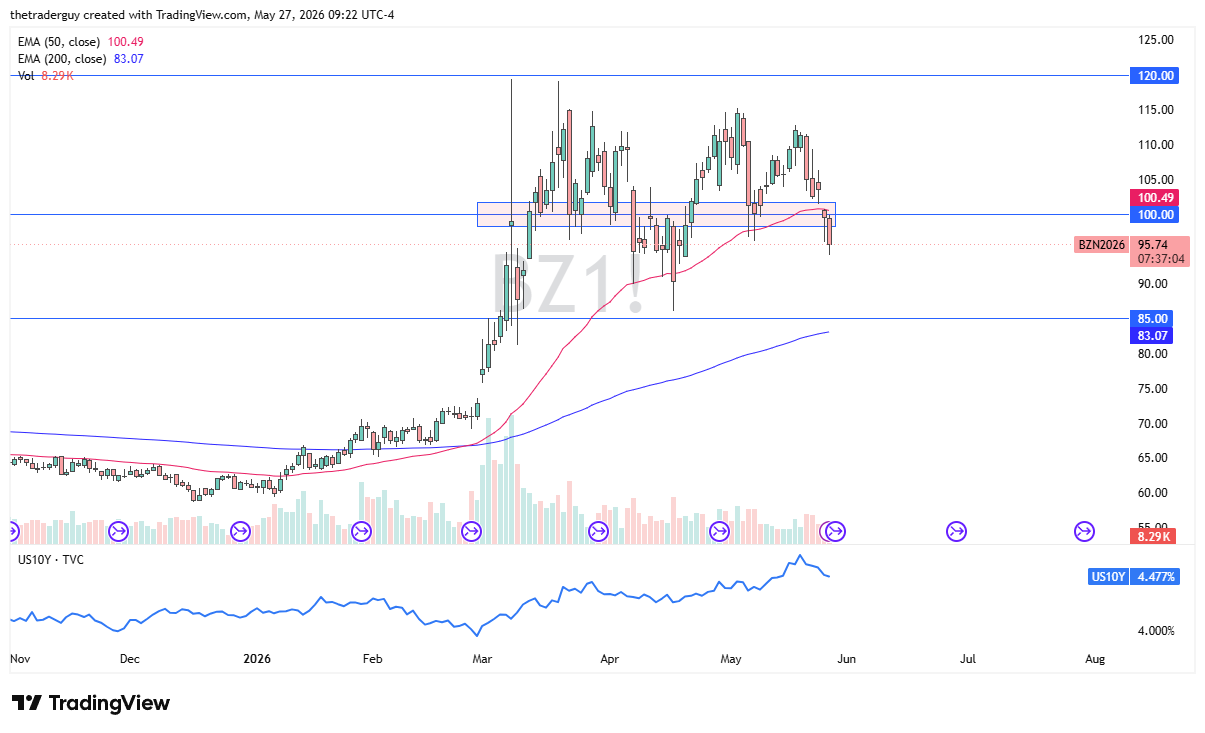The width and height of the screenshot is (1205, 733).
Task: Click the shaded rectangle zone around 100.00
Action: click(656, 214)
